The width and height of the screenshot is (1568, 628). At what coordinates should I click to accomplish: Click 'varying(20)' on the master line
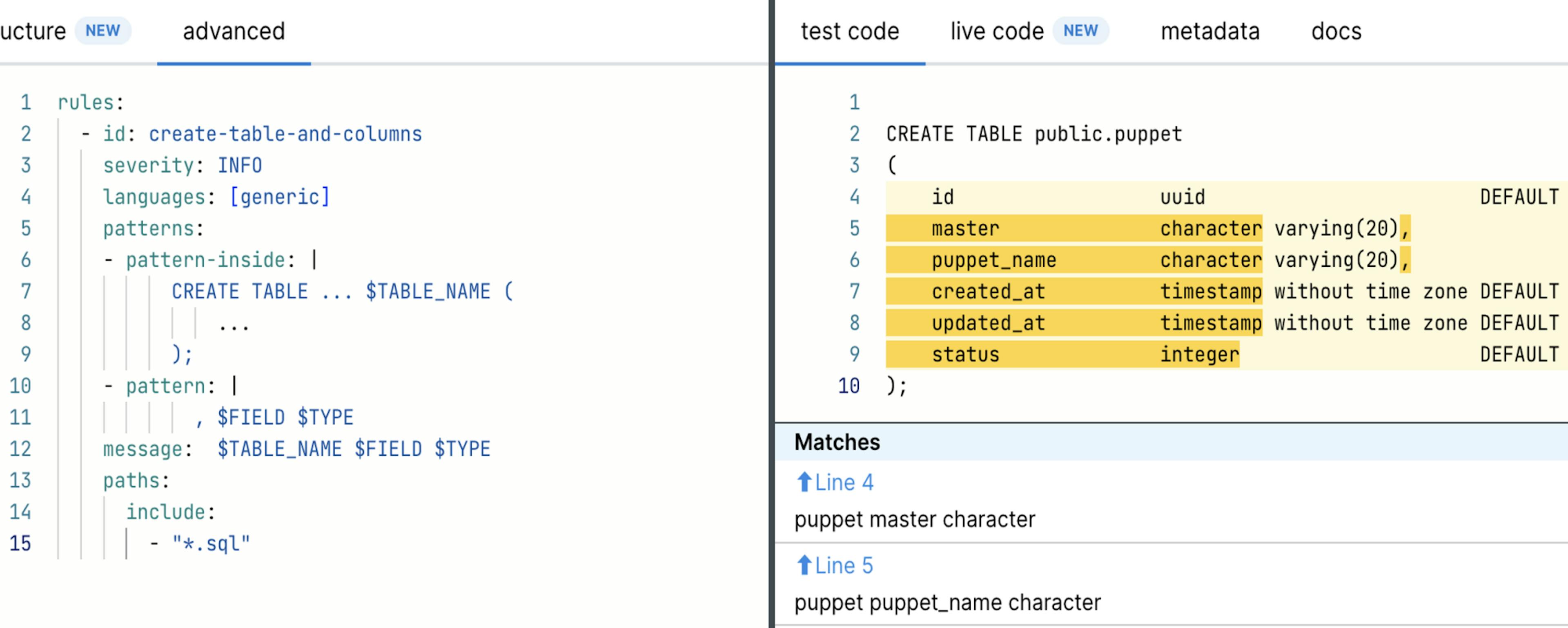coord(1336,229)
